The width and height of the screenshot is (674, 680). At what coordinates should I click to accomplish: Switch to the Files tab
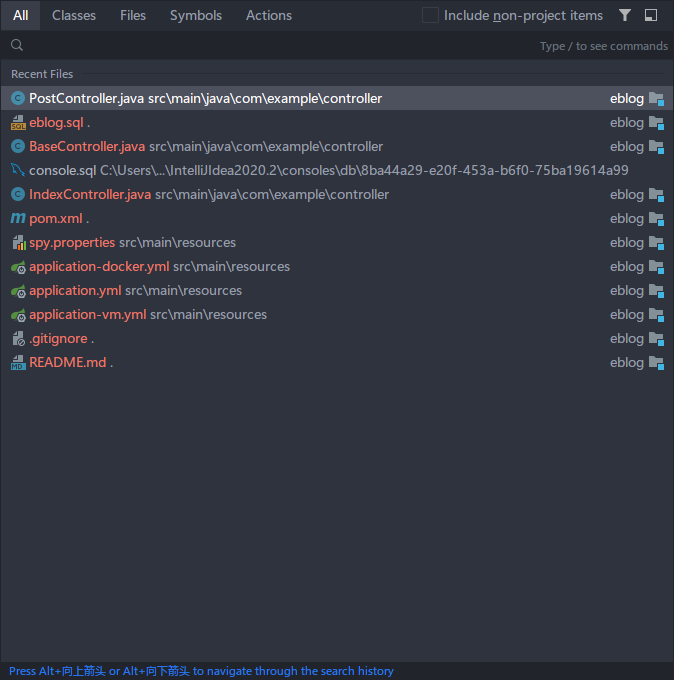(x=133, y=15)
